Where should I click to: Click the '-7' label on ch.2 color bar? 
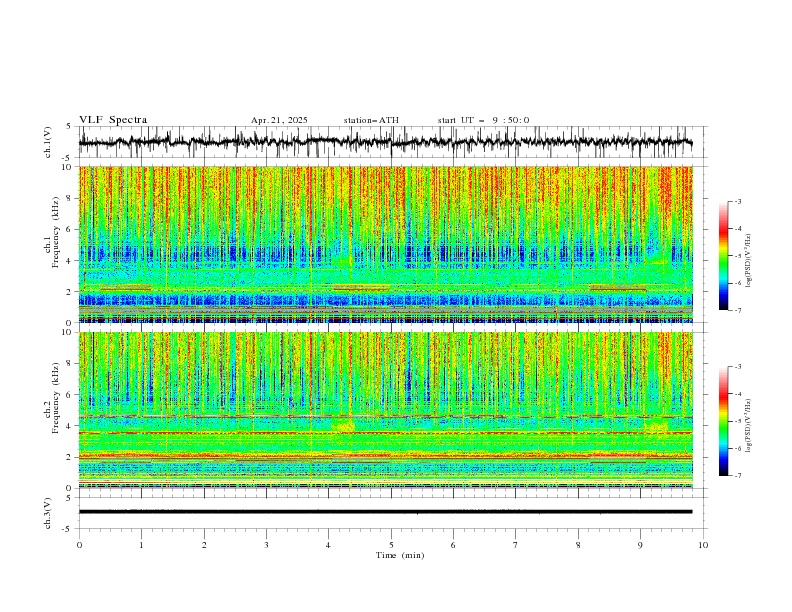(x=738, y=475)
